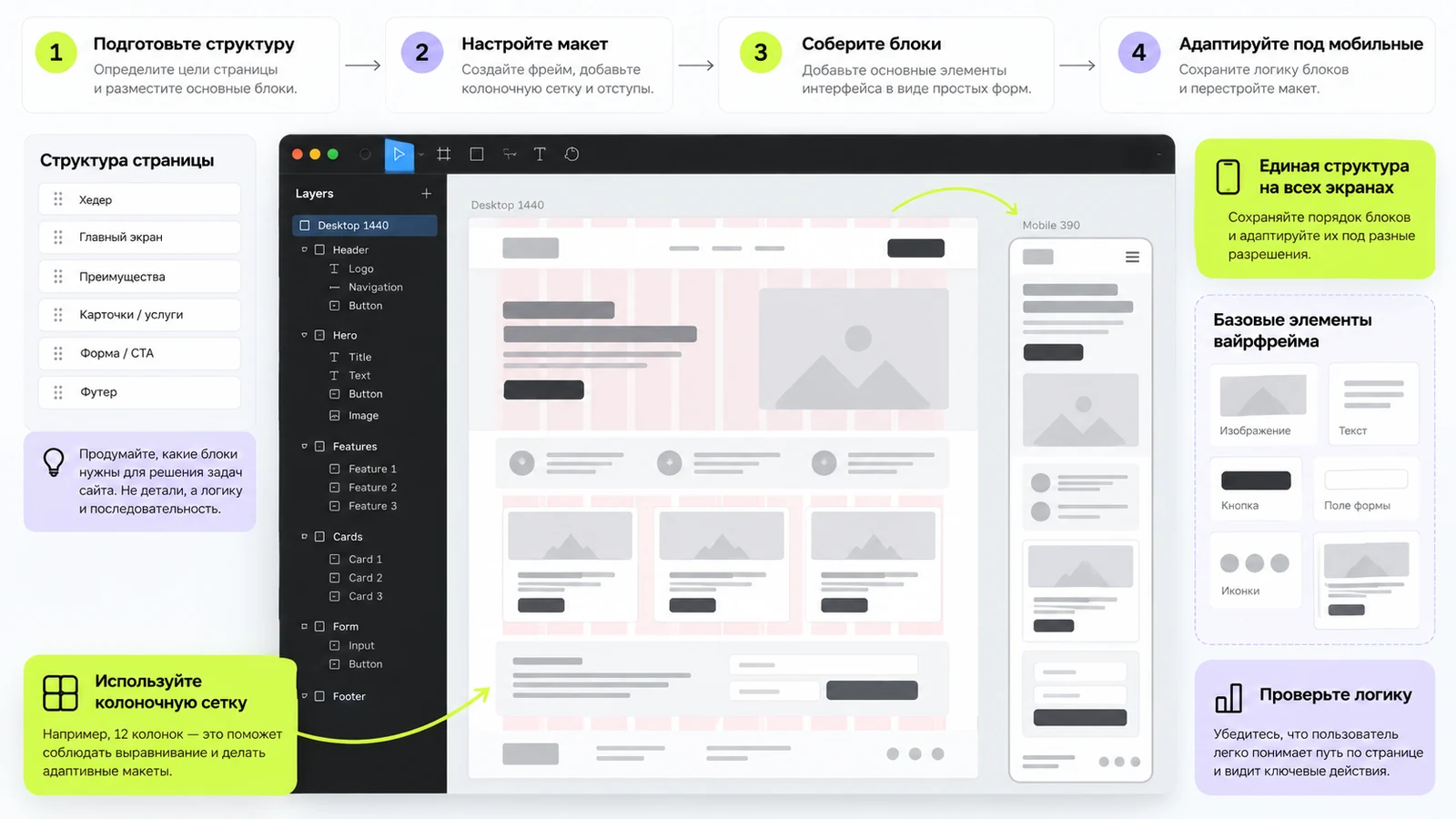Image resolution: width=1456 pixels, height=819 pixels.
Task: Select the Button layer under Form
Action: [356, 664]
